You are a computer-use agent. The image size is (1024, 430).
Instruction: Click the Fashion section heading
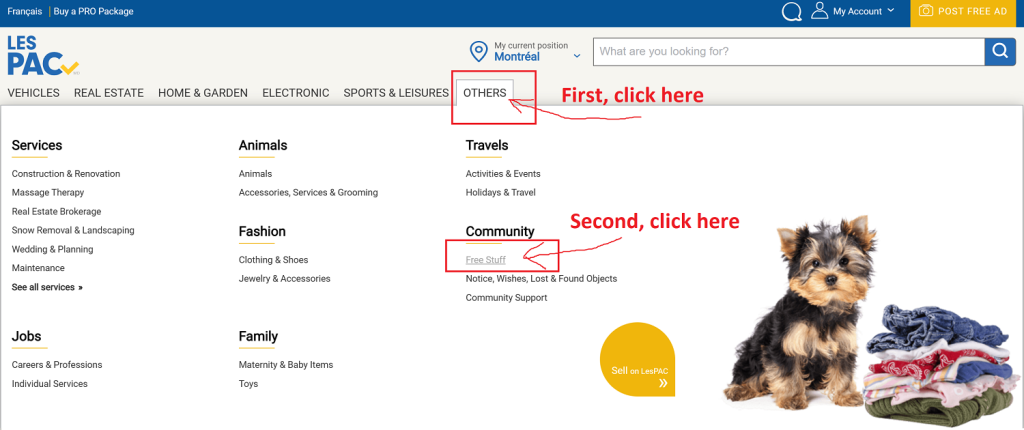pos(262,231)
